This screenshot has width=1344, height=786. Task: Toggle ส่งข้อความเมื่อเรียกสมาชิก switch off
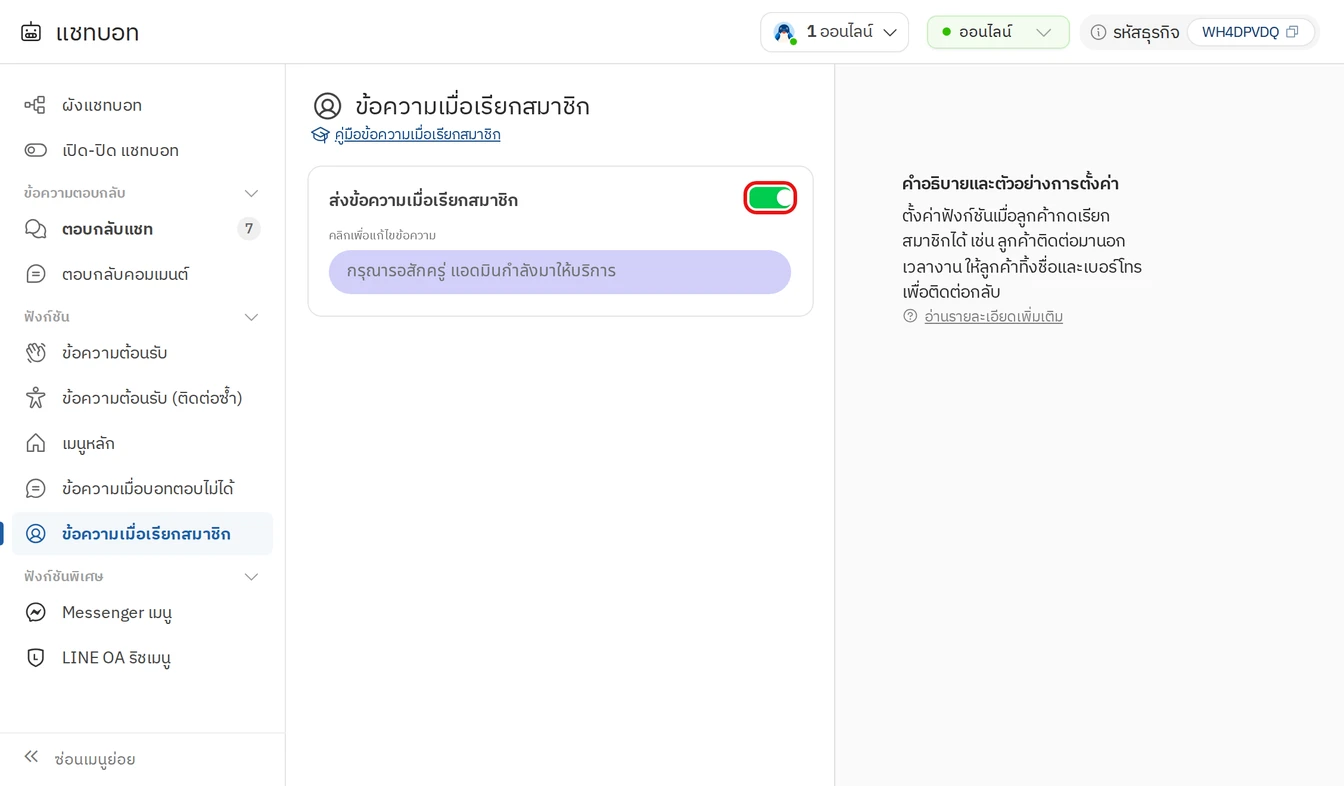click(x=770, y=198)
